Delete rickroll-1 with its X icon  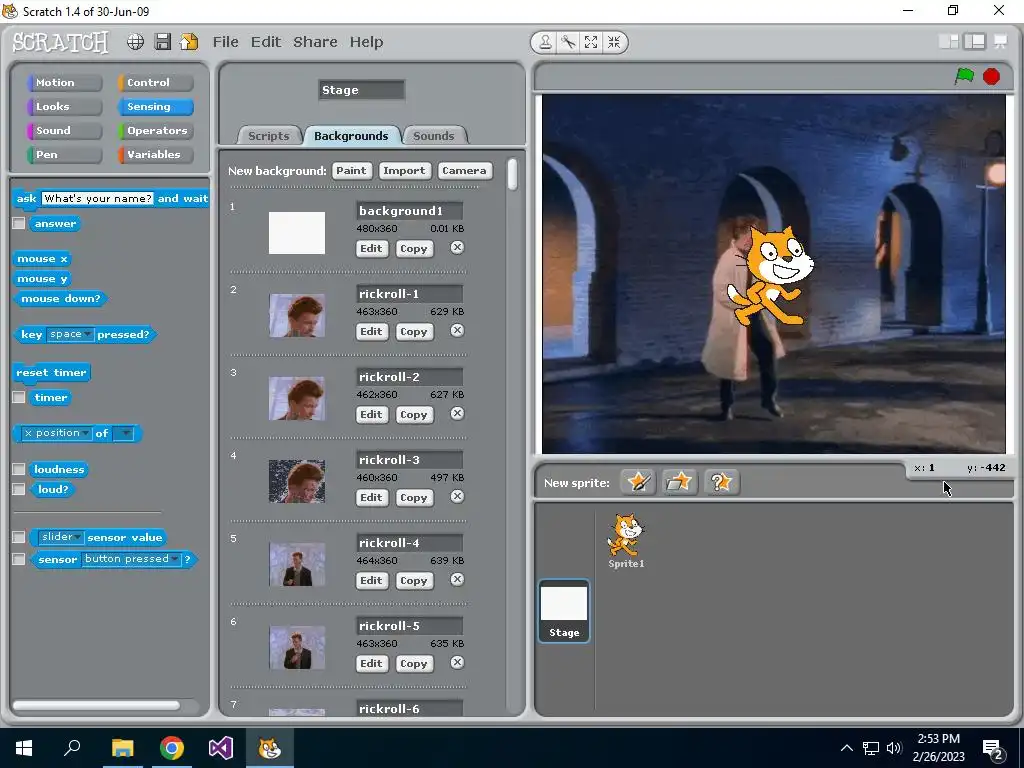[x=457, y=330]
